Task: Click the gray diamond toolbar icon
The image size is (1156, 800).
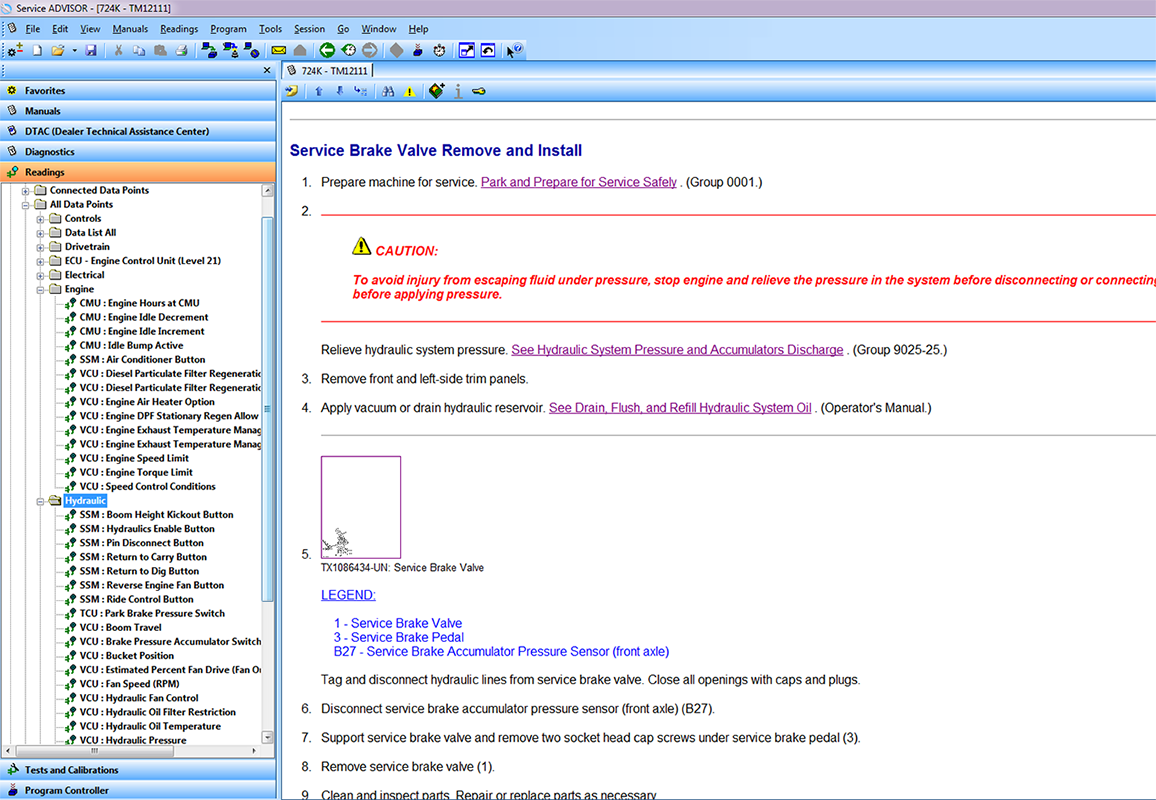Action: (x=397, y=50)
